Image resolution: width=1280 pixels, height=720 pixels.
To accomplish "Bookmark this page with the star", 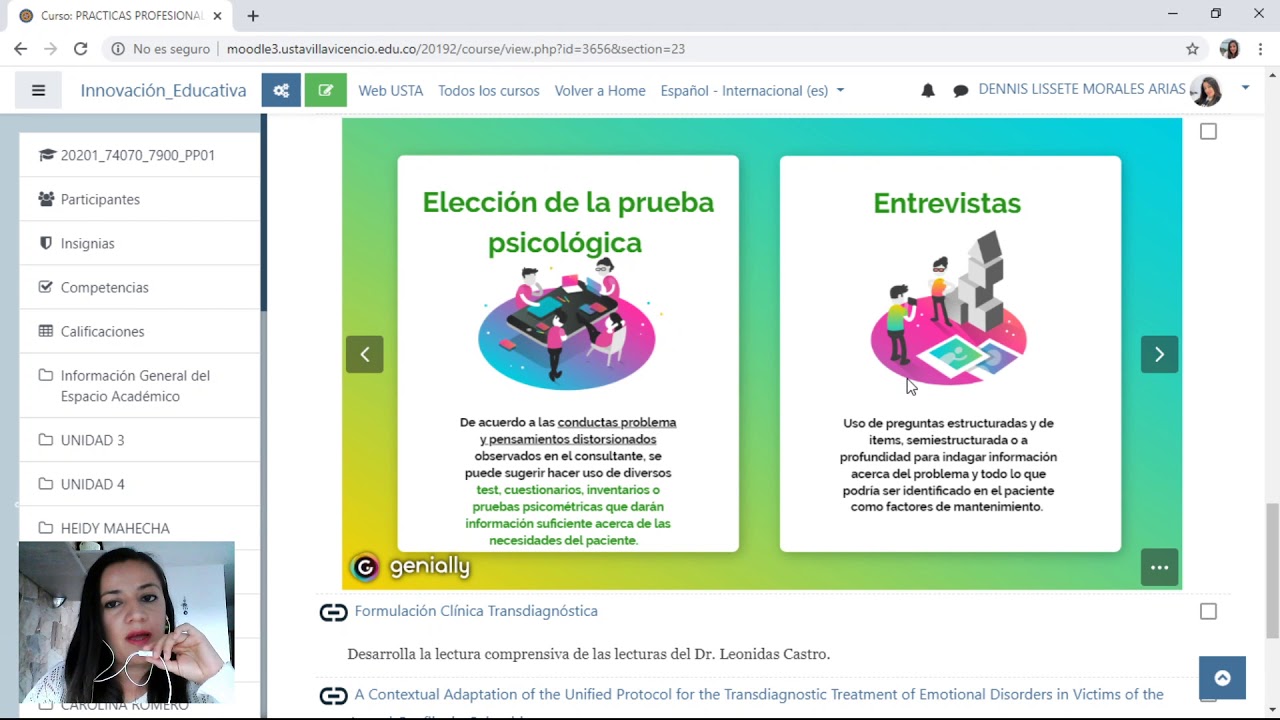I will tap(1192, 48).
